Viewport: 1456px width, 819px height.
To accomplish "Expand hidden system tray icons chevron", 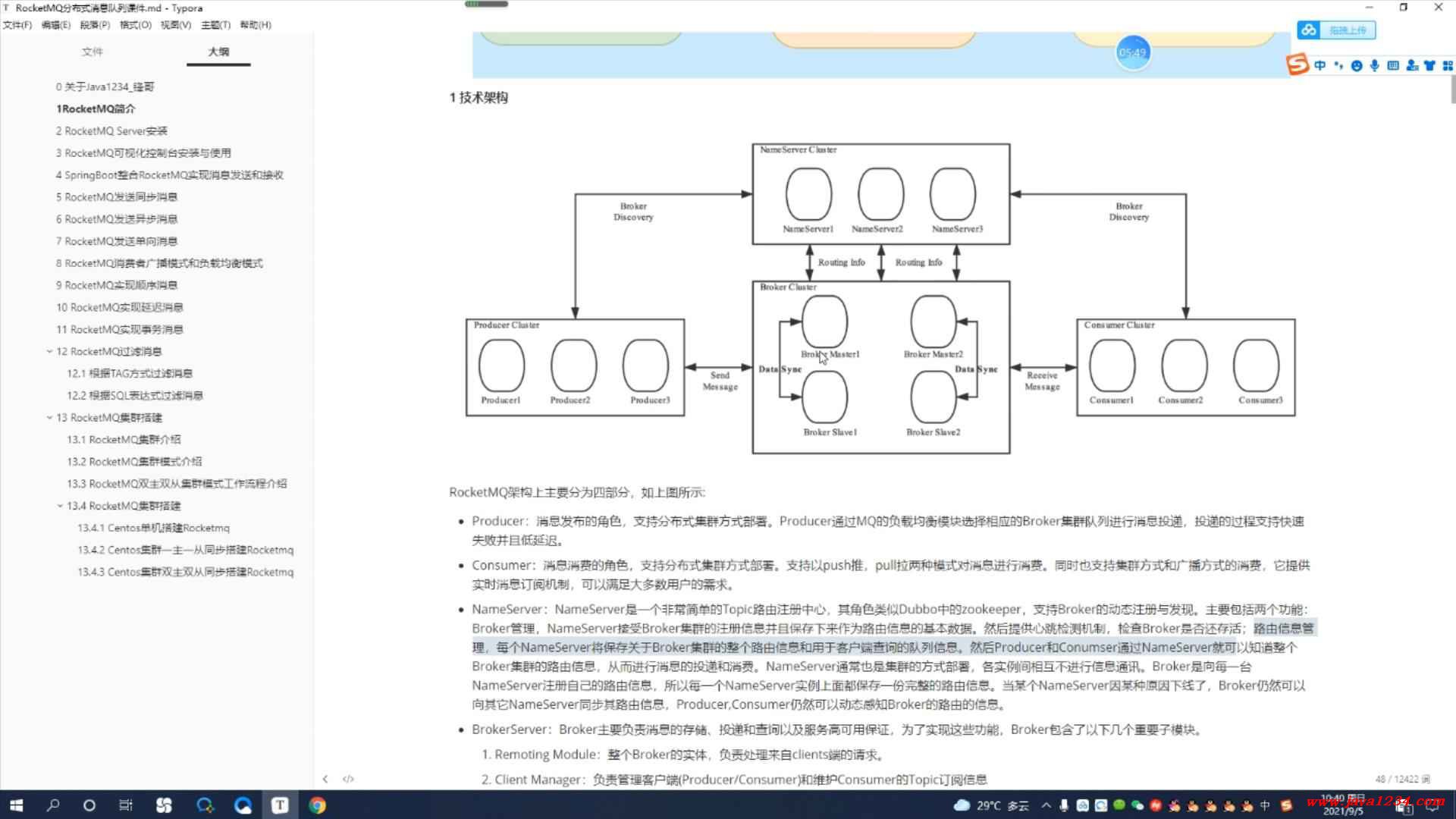I will click(1046, 805).
